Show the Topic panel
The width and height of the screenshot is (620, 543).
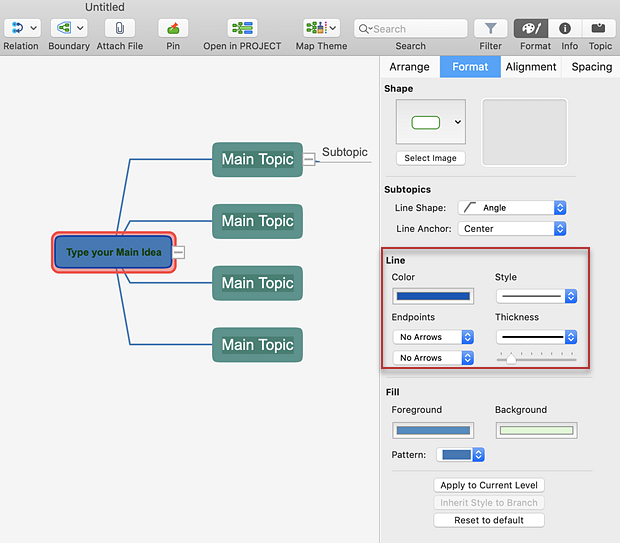pos(600,29)
